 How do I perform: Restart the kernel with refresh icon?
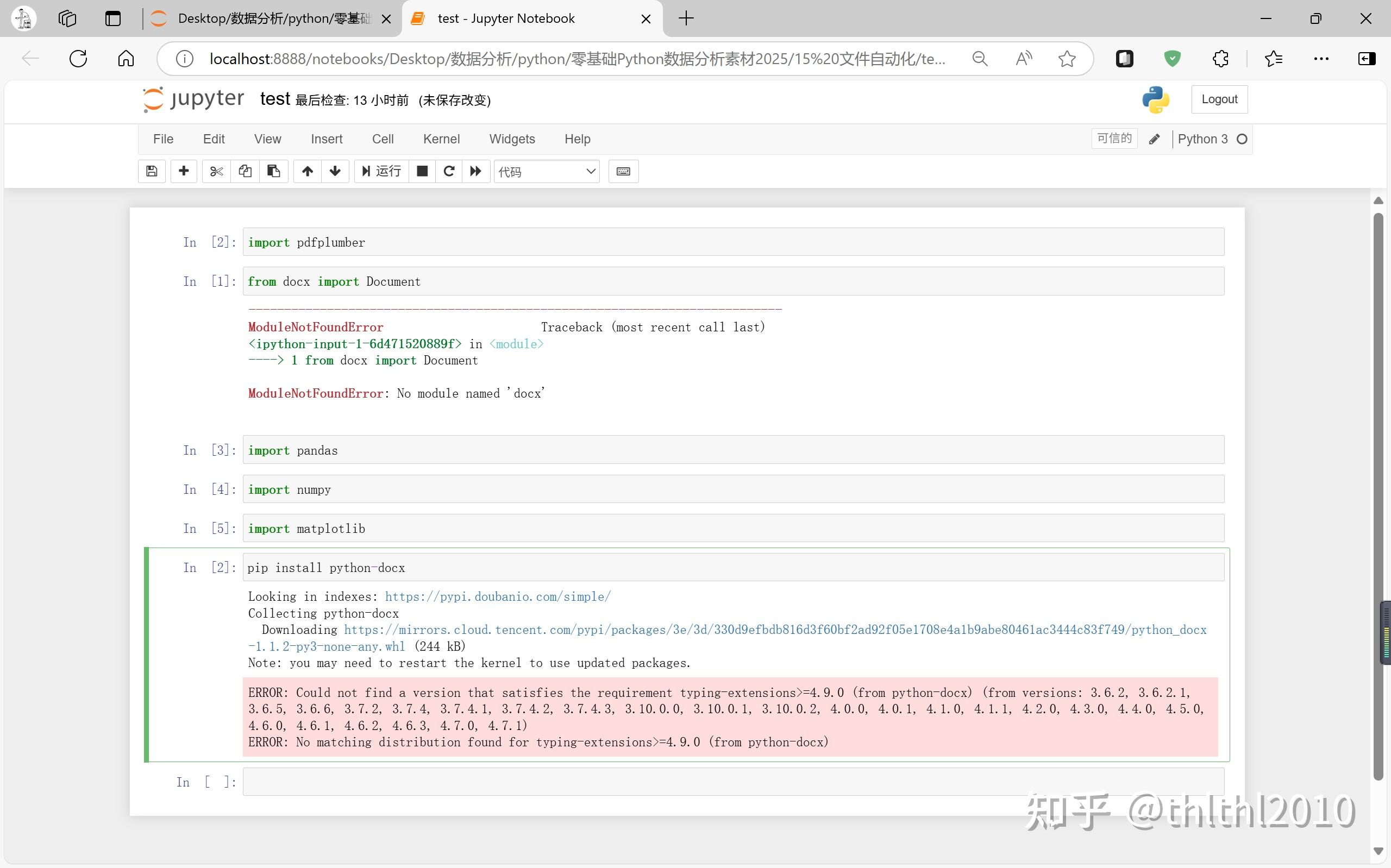(x=449, y=171)
